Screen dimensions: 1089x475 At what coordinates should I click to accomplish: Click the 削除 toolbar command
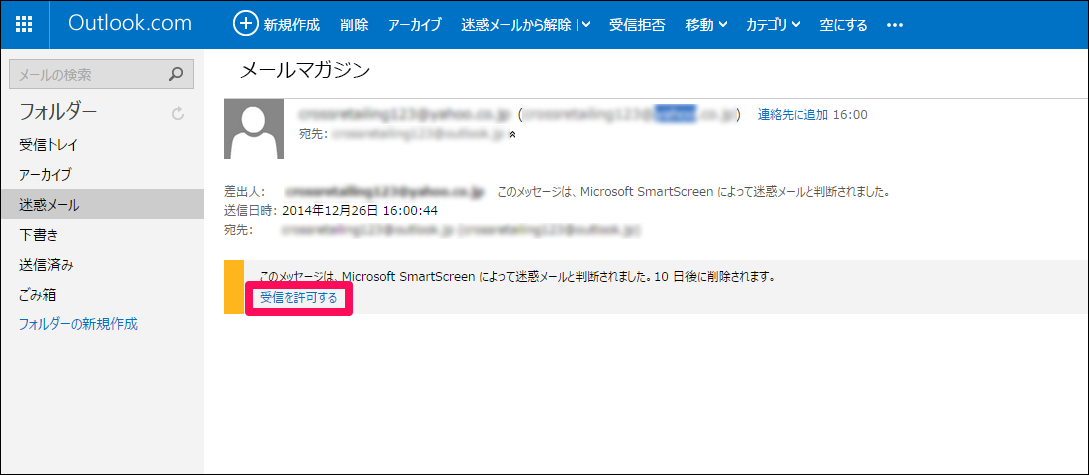click(354, 25)
